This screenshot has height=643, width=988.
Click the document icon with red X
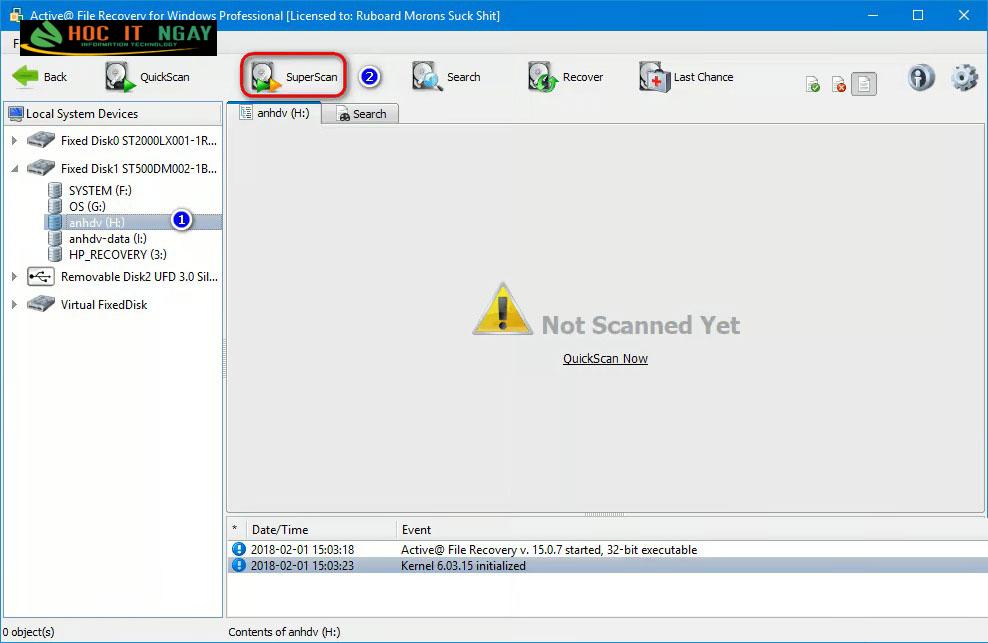(x=839, y=84)
